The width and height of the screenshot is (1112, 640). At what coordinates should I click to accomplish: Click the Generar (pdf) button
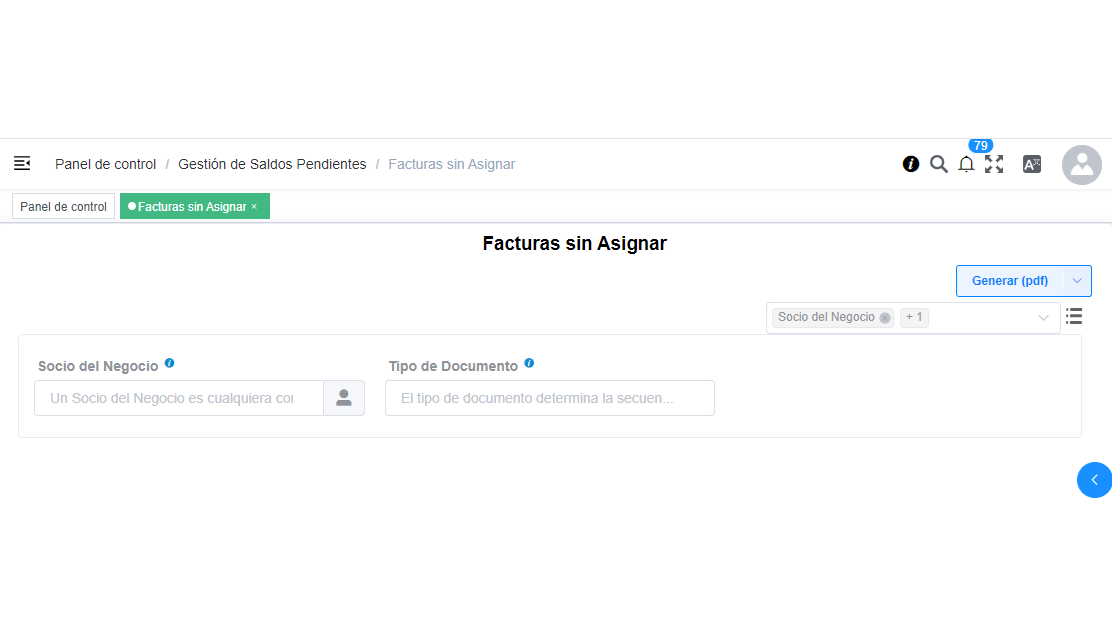point(1008,280)
